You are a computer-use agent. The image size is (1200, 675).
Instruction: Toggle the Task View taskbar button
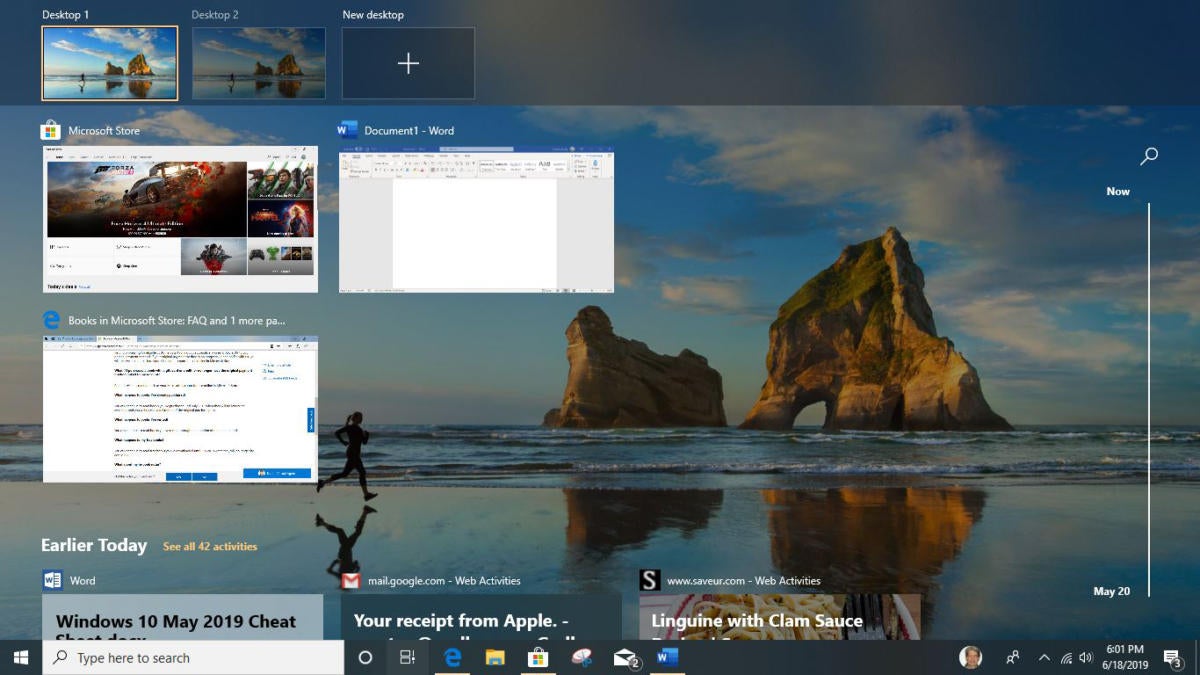(407, 657)
